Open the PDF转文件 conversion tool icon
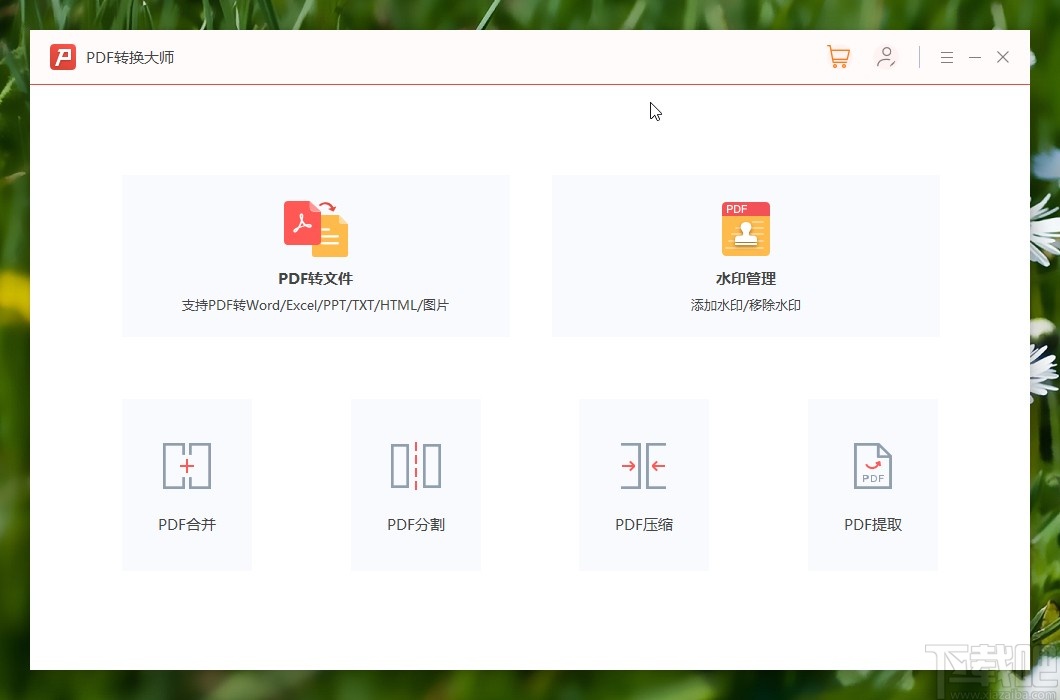 (315, 228)
